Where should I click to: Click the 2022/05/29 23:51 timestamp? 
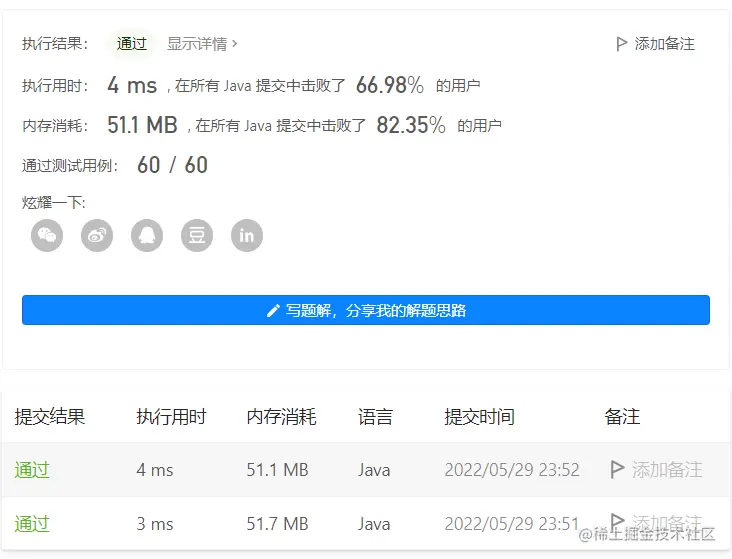[x=512, y=524]
